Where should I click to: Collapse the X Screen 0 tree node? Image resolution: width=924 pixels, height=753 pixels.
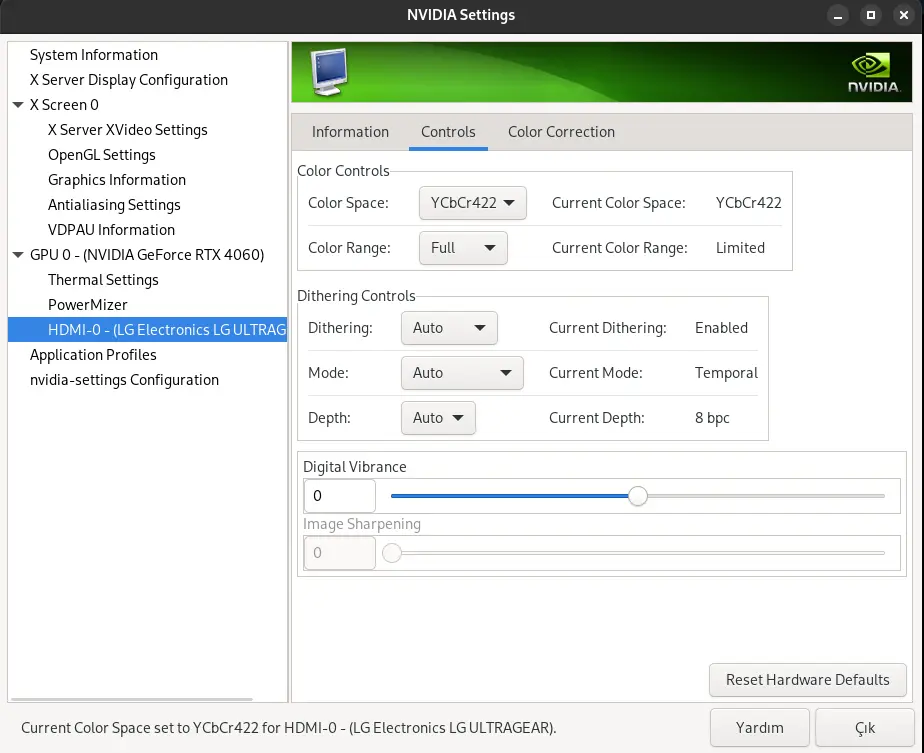[18, 105]
